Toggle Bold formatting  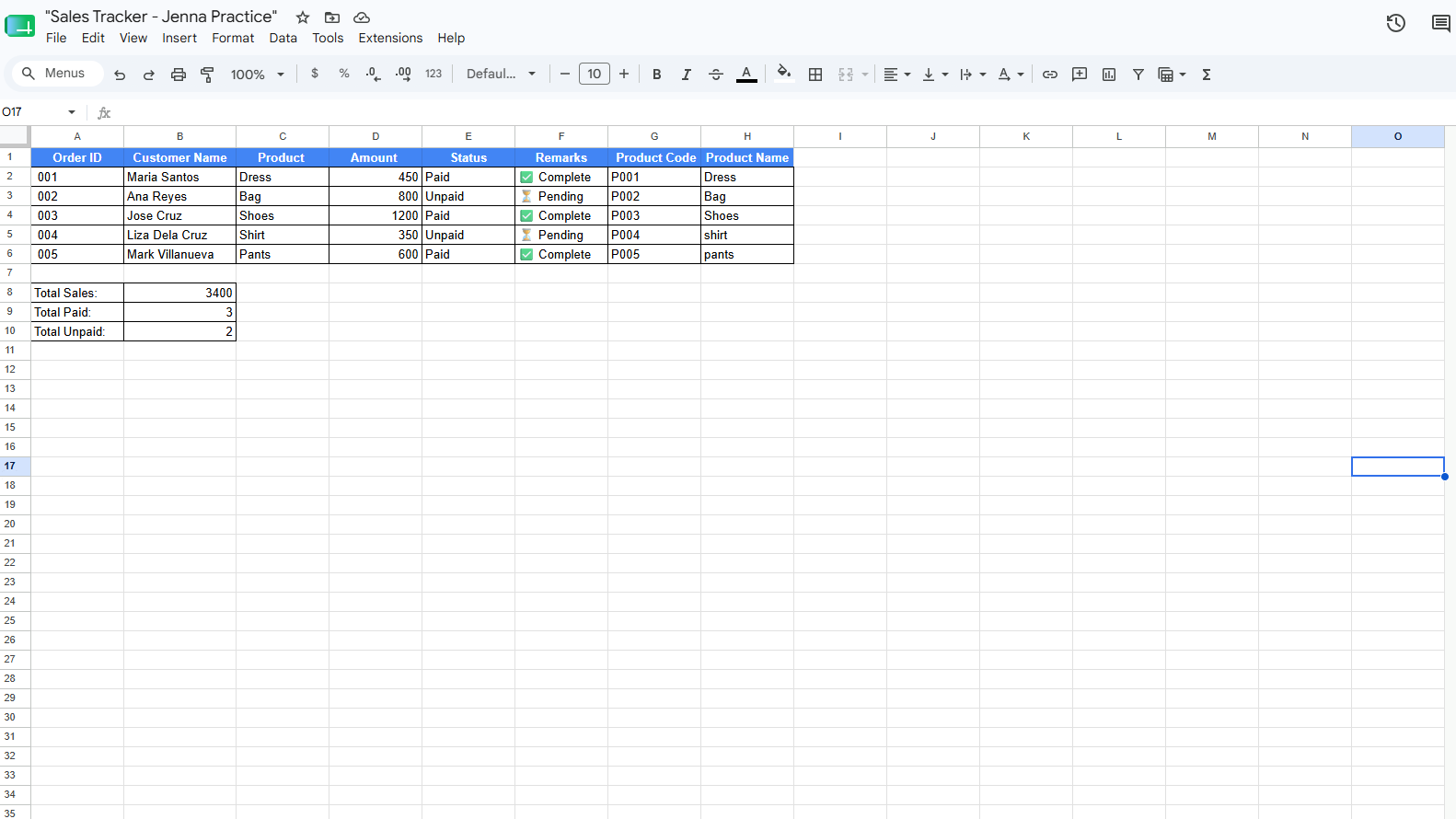point(657,75)
